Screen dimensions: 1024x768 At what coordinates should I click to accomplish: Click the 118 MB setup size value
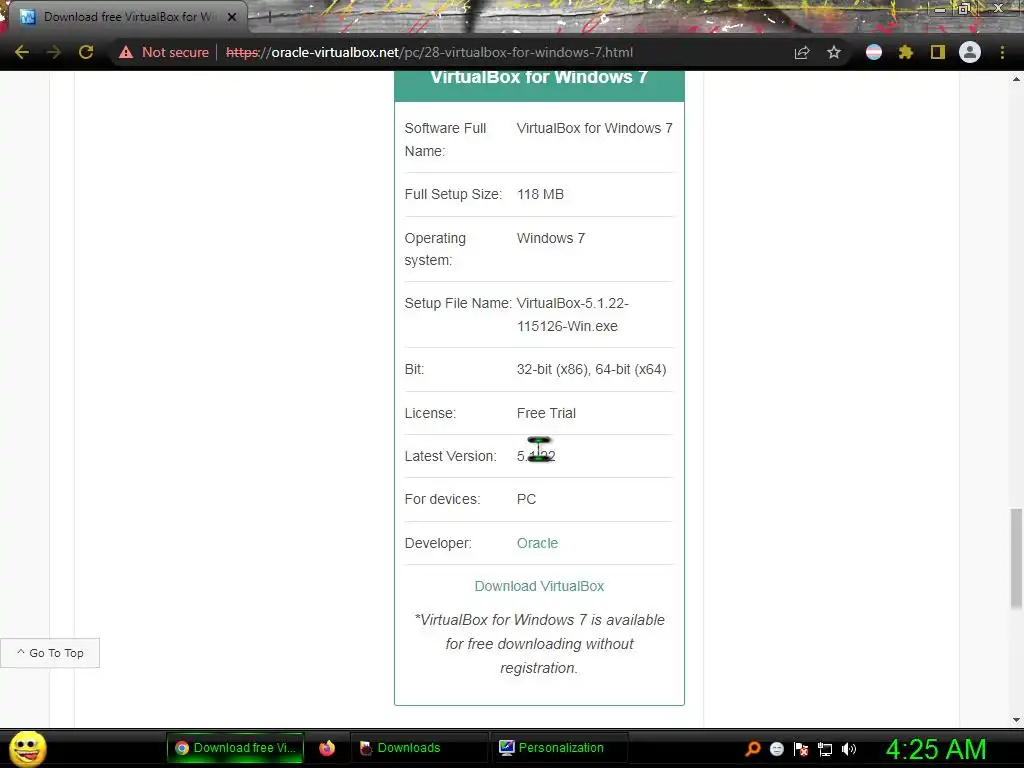click(540, 194)
